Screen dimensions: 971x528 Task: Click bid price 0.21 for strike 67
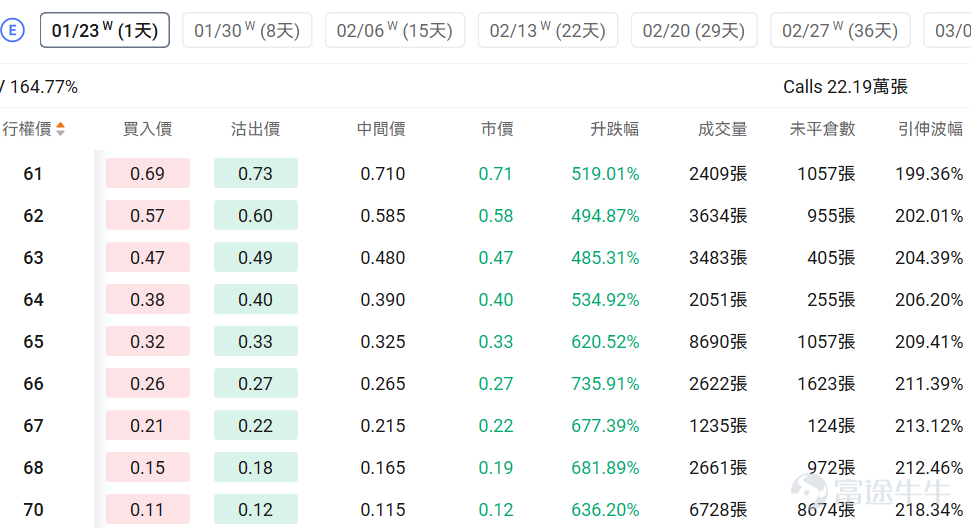[x=147, y=426]
